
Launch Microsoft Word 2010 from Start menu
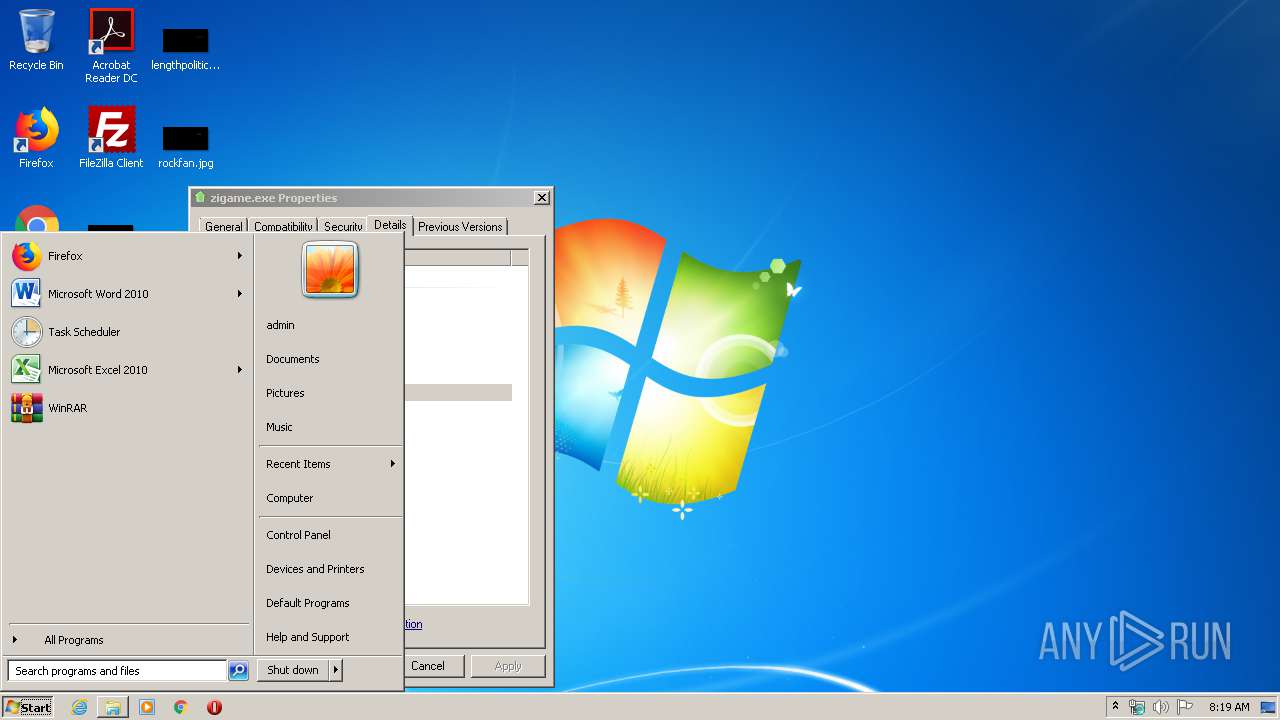pos(127,294)
